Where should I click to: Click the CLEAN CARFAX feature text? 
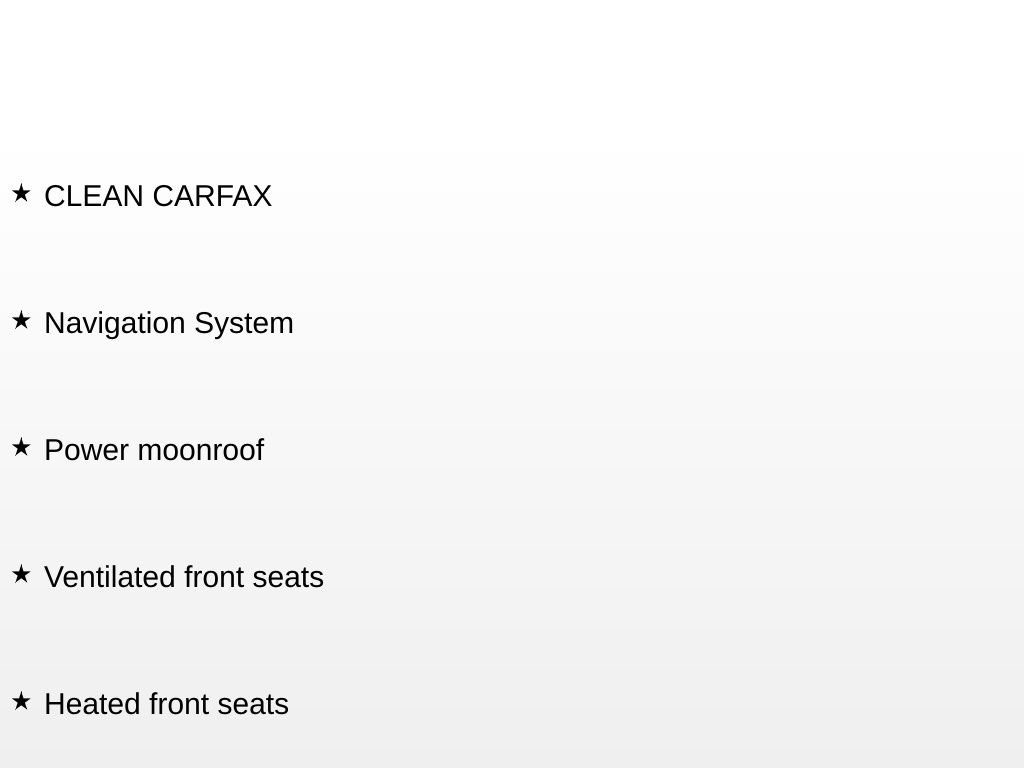tap(158, 196)
